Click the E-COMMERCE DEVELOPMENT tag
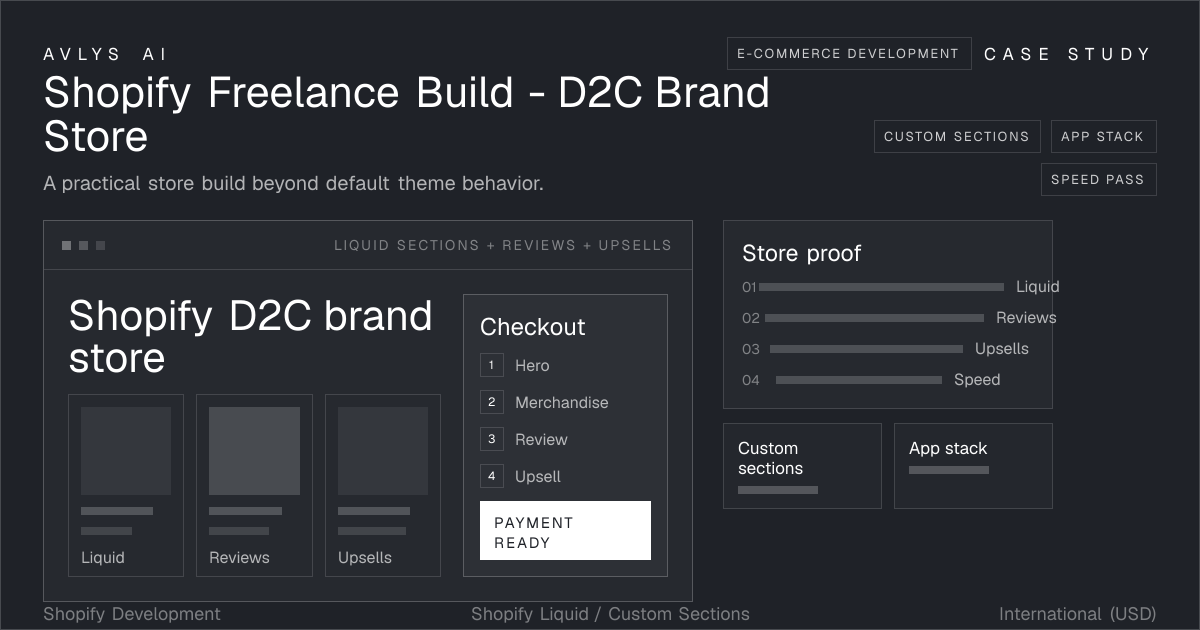 click(x=849, y=54)
